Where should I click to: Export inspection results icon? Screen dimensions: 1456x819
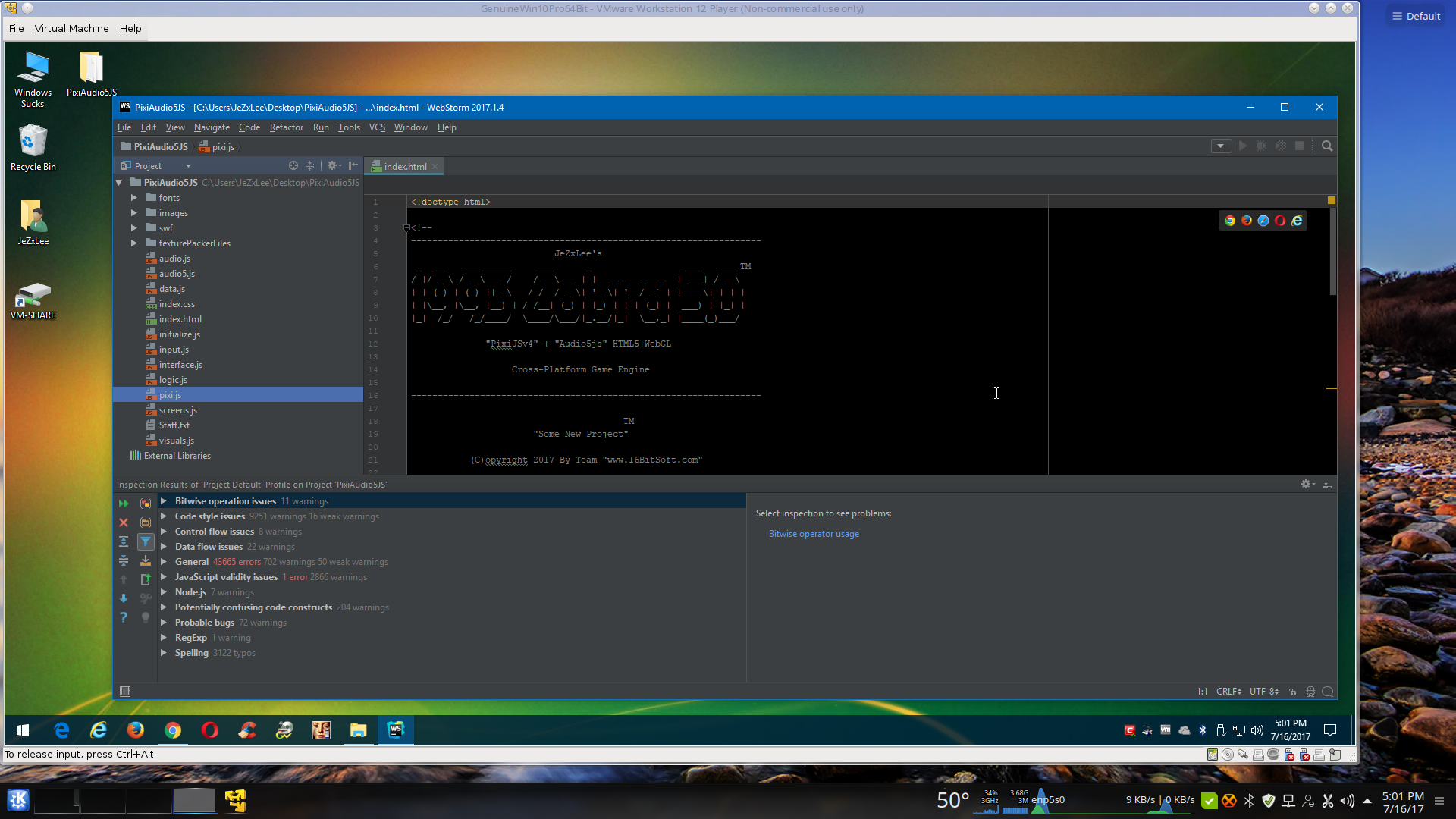(146, 579)
